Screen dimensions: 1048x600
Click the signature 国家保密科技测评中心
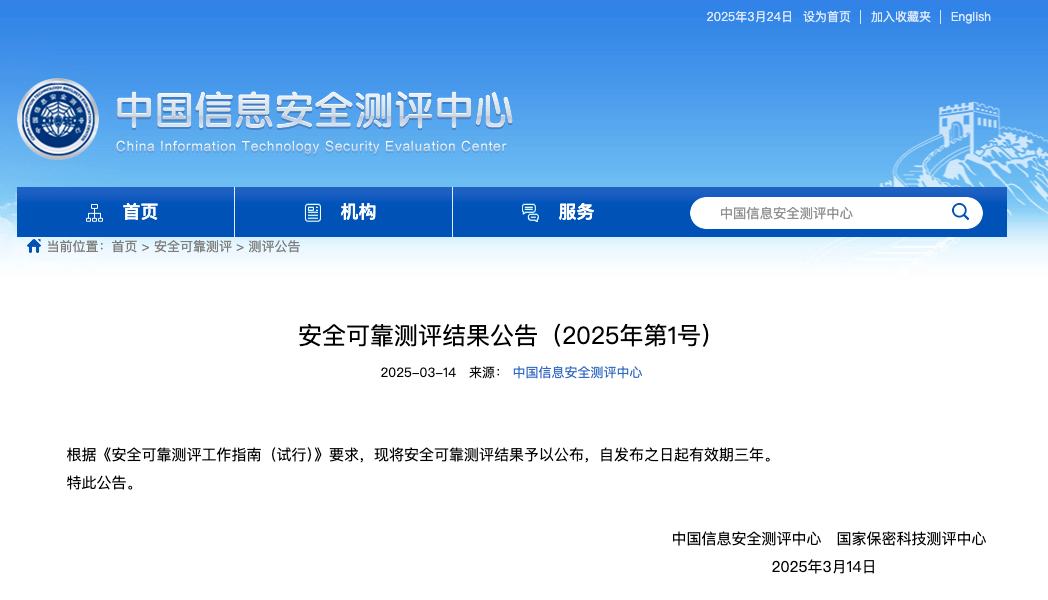pos(911,539)
